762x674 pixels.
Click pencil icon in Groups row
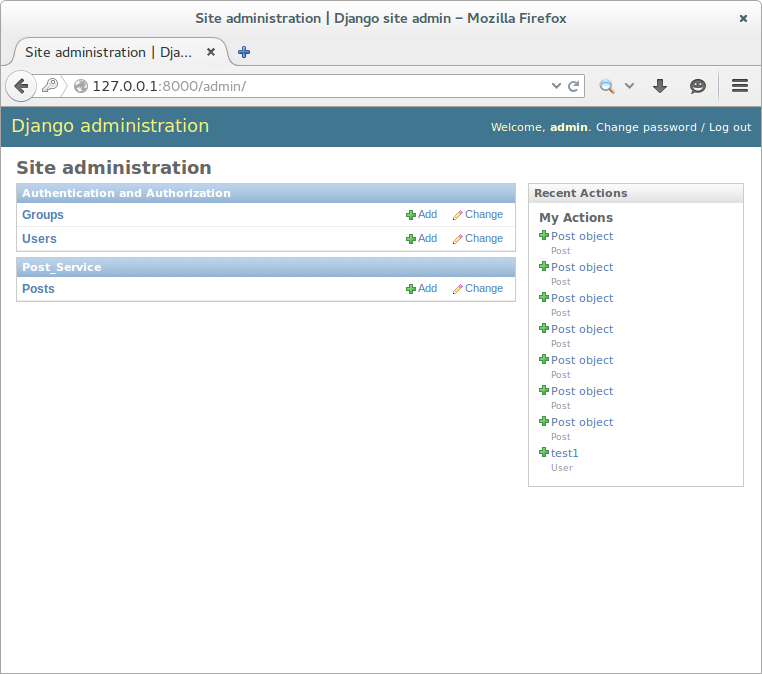(457, 215)
